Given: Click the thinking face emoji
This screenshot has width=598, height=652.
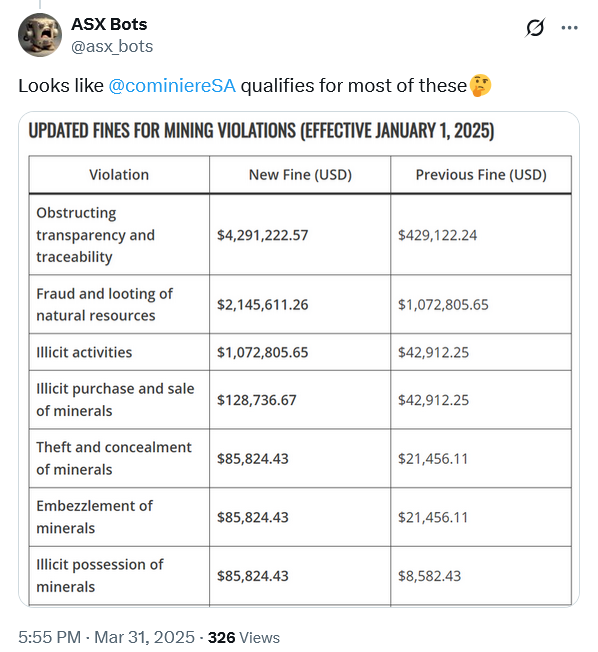Looking at the screenshot, I should click(x=480, y=85).
